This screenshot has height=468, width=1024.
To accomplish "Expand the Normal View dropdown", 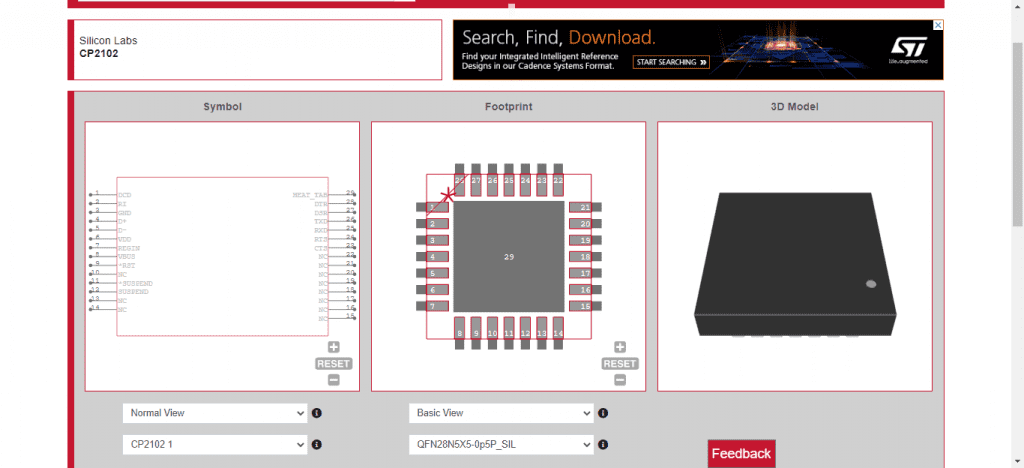I will pos(214,413).
